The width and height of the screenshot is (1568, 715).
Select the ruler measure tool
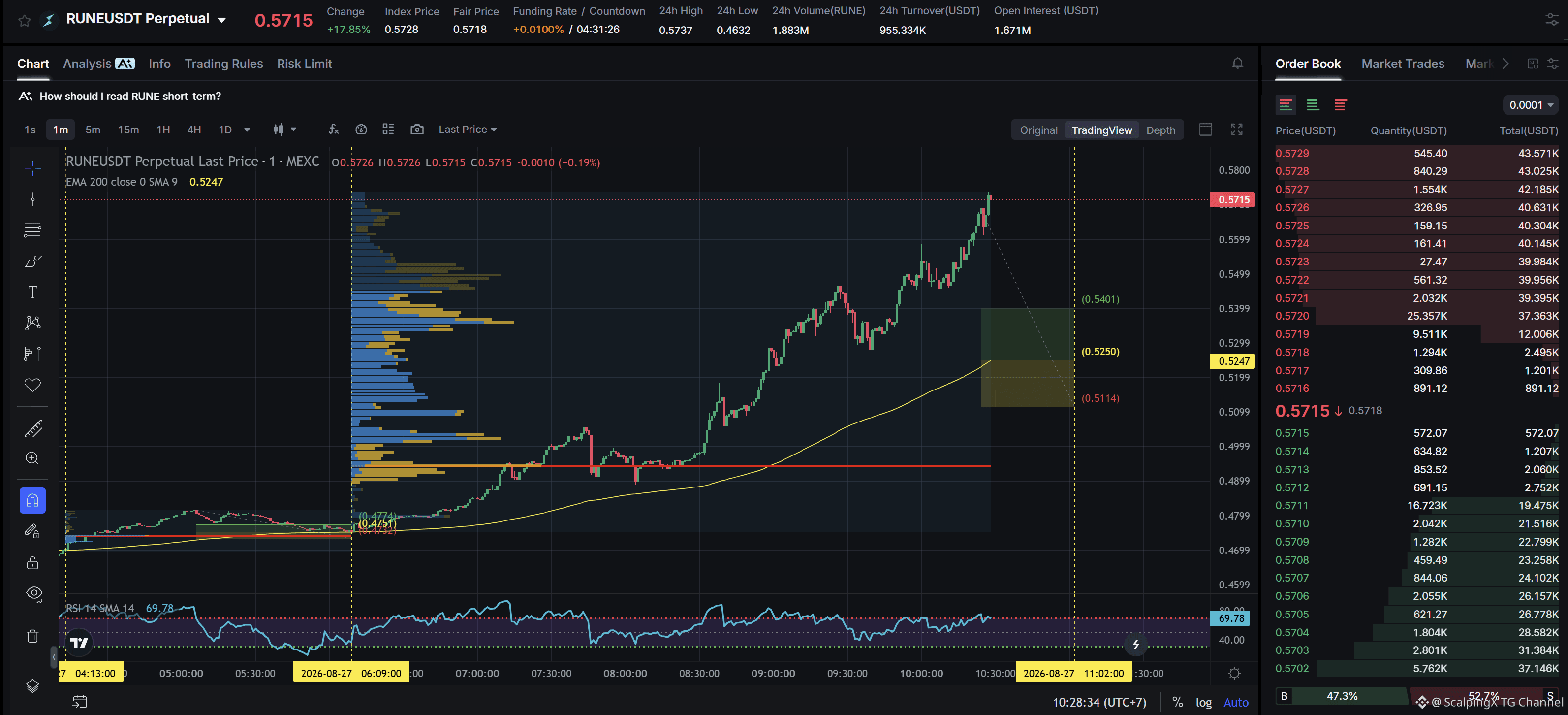33,428
